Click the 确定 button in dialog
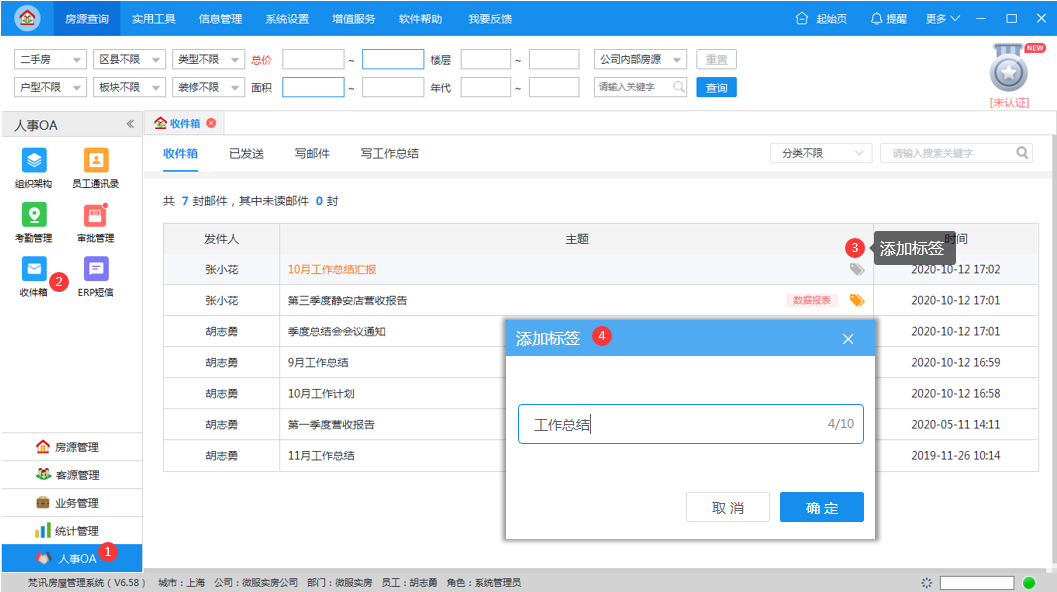This screenshot has height=592, width=1057. [x=822, y=507]
